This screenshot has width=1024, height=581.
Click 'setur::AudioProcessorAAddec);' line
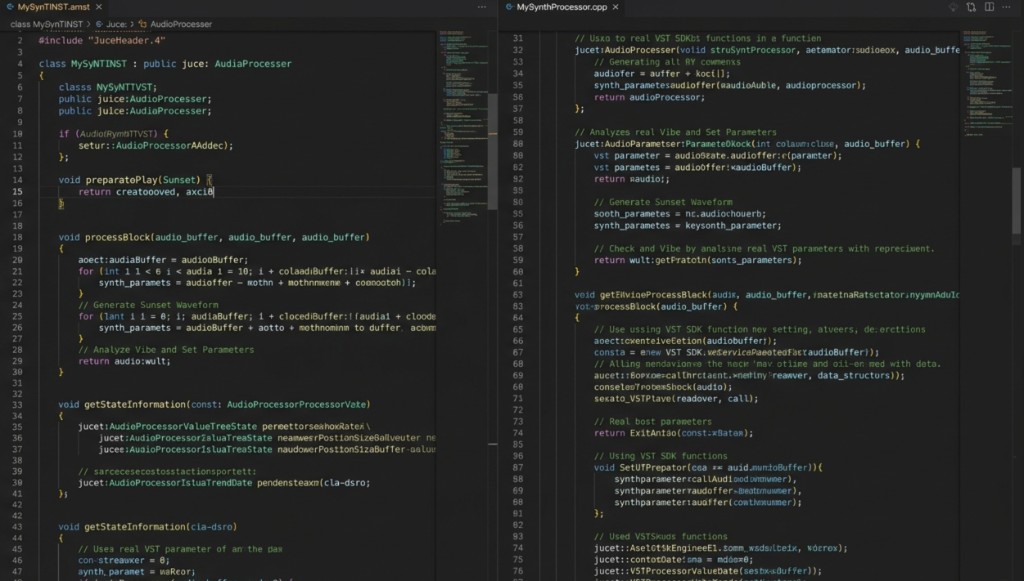pyautogui.click(x=155, y=146)
